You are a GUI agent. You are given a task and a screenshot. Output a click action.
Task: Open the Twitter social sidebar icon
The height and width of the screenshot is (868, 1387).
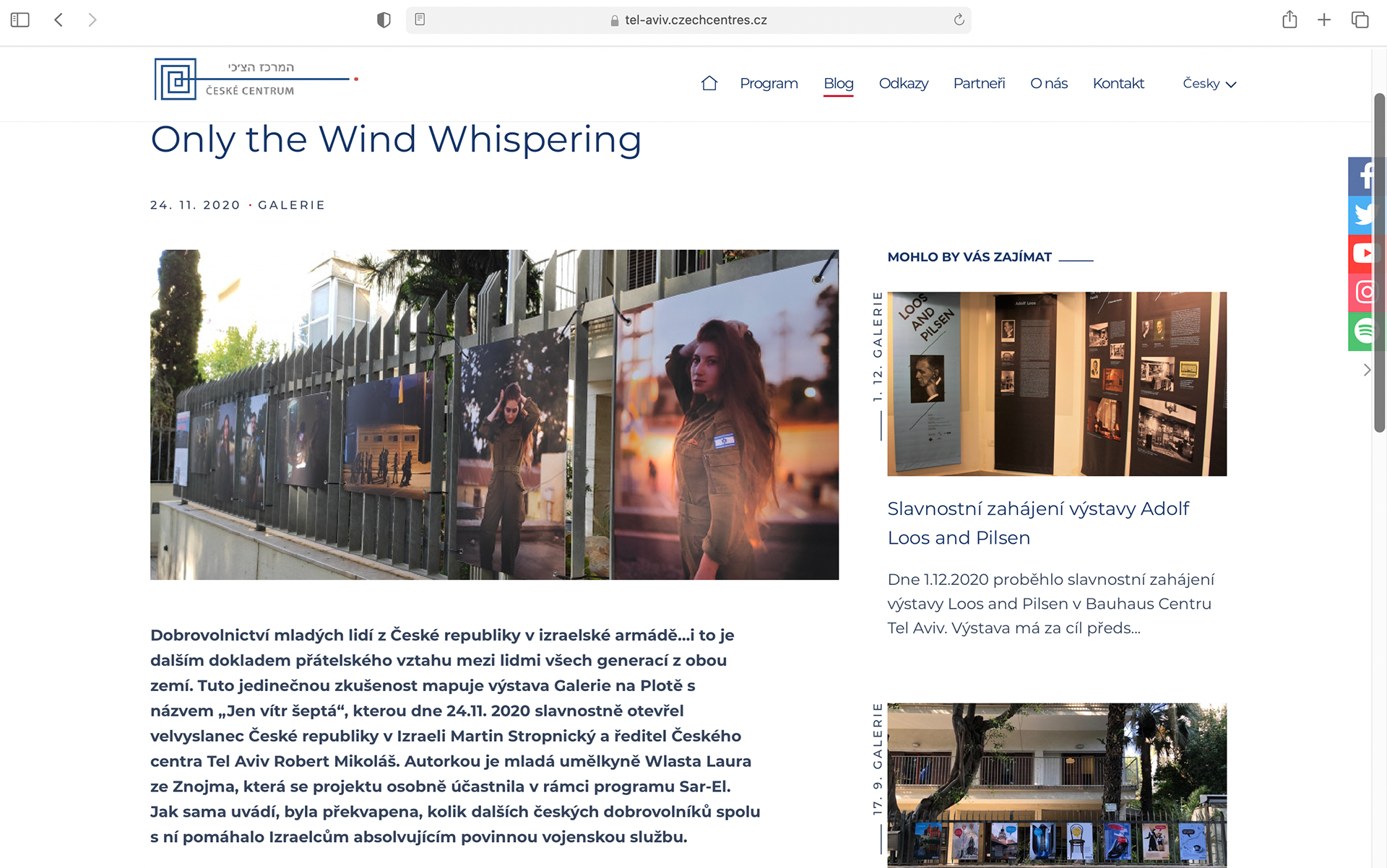1363,214
